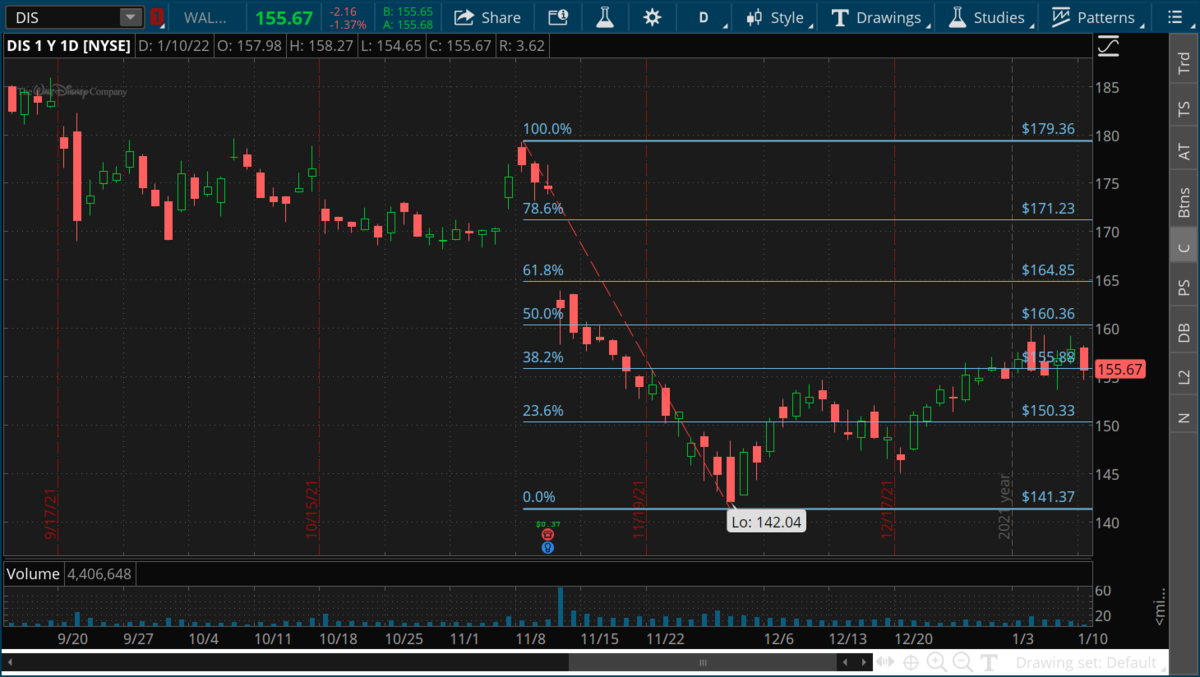Image resolution: width=1200 pixels, height=677 pixels.
Task: Open the symbol dropdown arrow next to DIS
Action: [131, 17]
